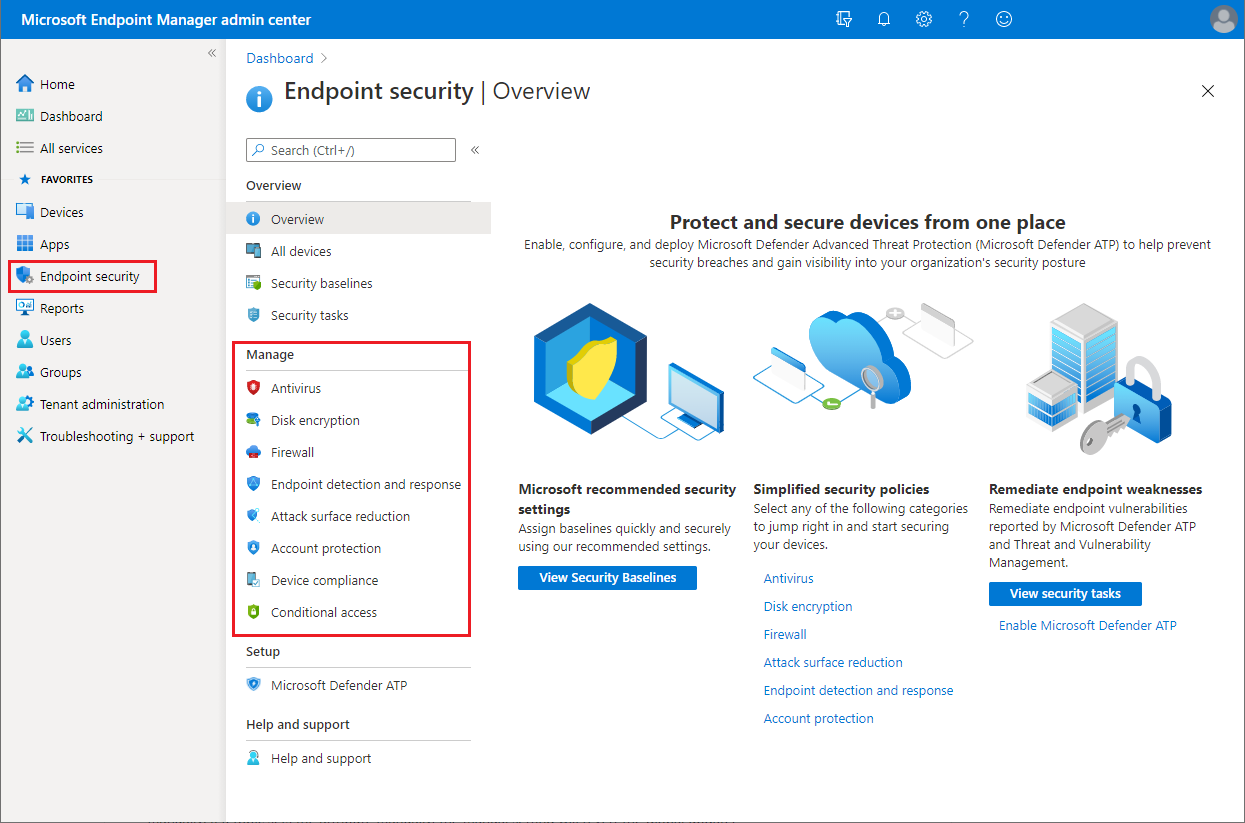
Task: Click the red Antivirus shield icon
Action: [253, 388]
